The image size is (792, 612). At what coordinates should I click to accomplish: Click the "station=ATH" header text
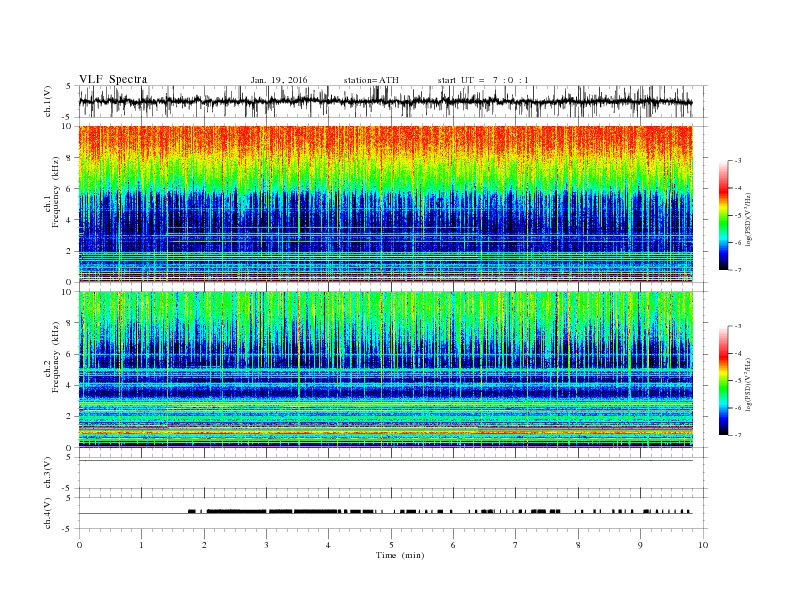[371, 80]
